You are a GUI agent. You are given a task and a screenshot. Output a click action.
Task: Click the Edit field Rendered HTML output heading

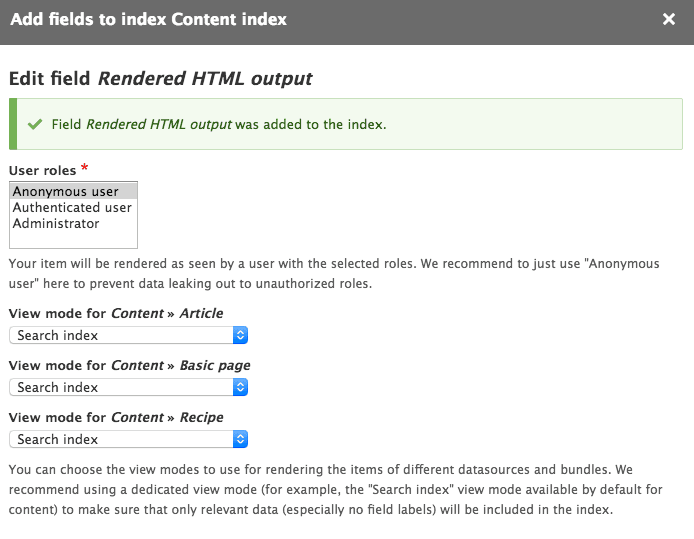160,77
